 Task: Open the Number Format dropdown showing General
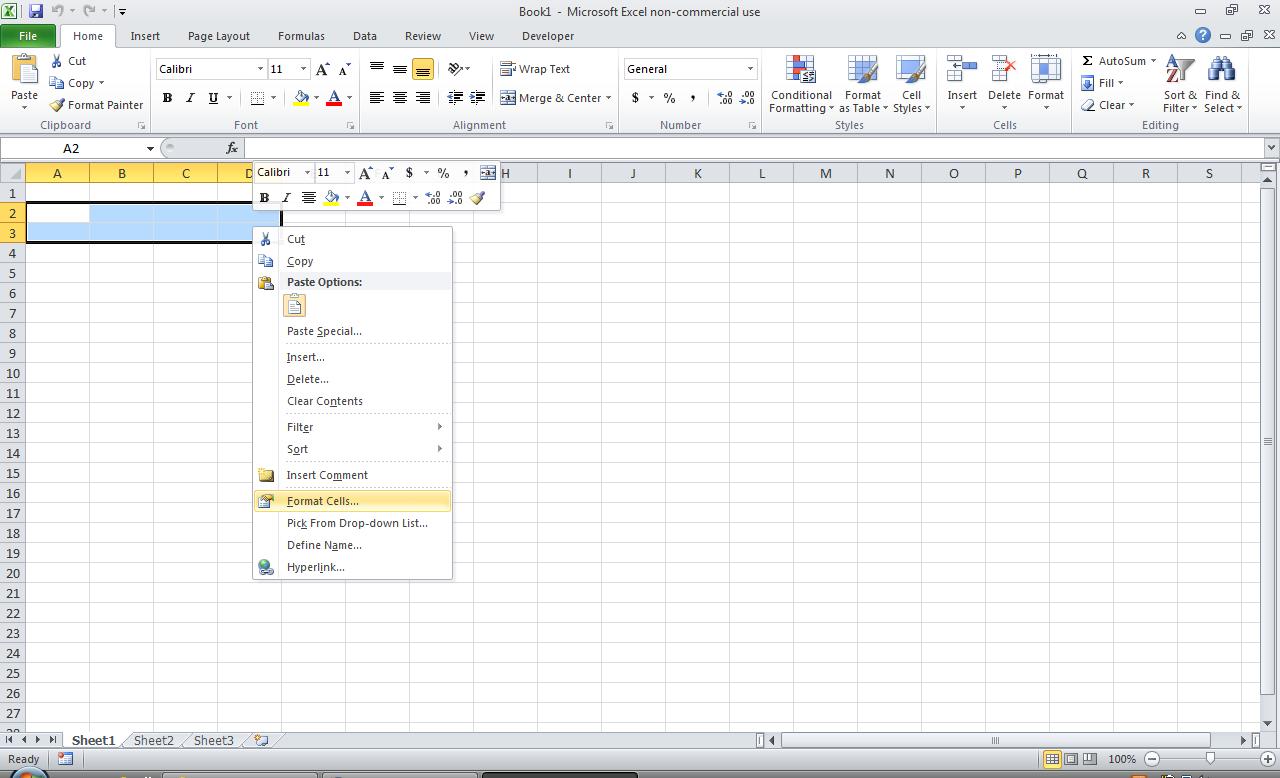[690, 68]
